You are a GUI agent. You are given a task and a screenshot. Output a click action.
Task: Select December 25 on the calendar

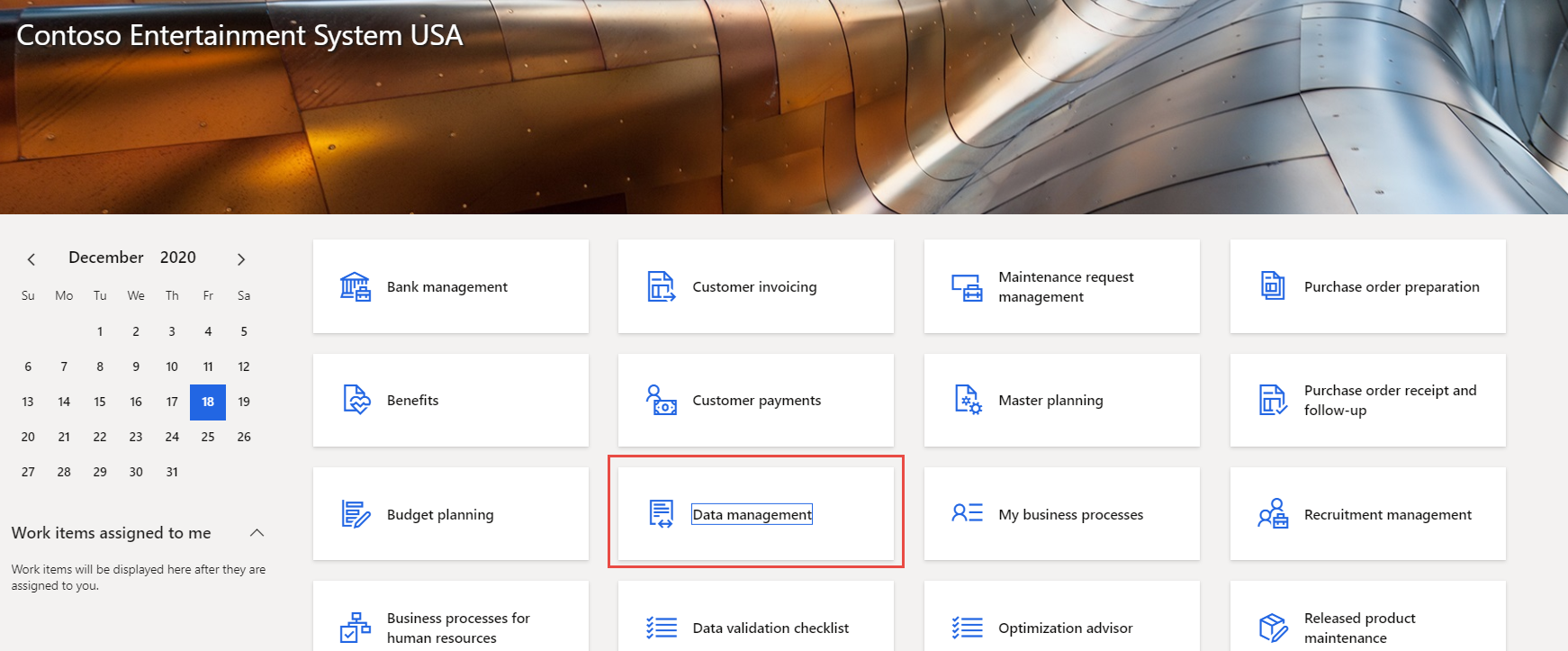point(208,437)
